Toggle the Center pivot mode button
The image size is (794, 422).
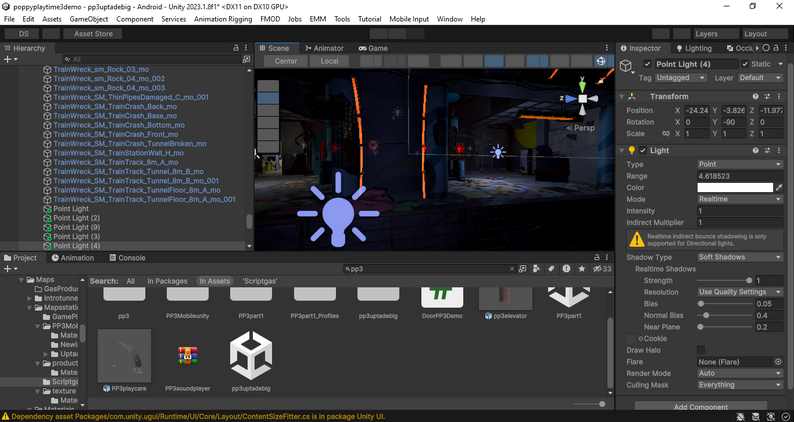click(x=286, y=61)
